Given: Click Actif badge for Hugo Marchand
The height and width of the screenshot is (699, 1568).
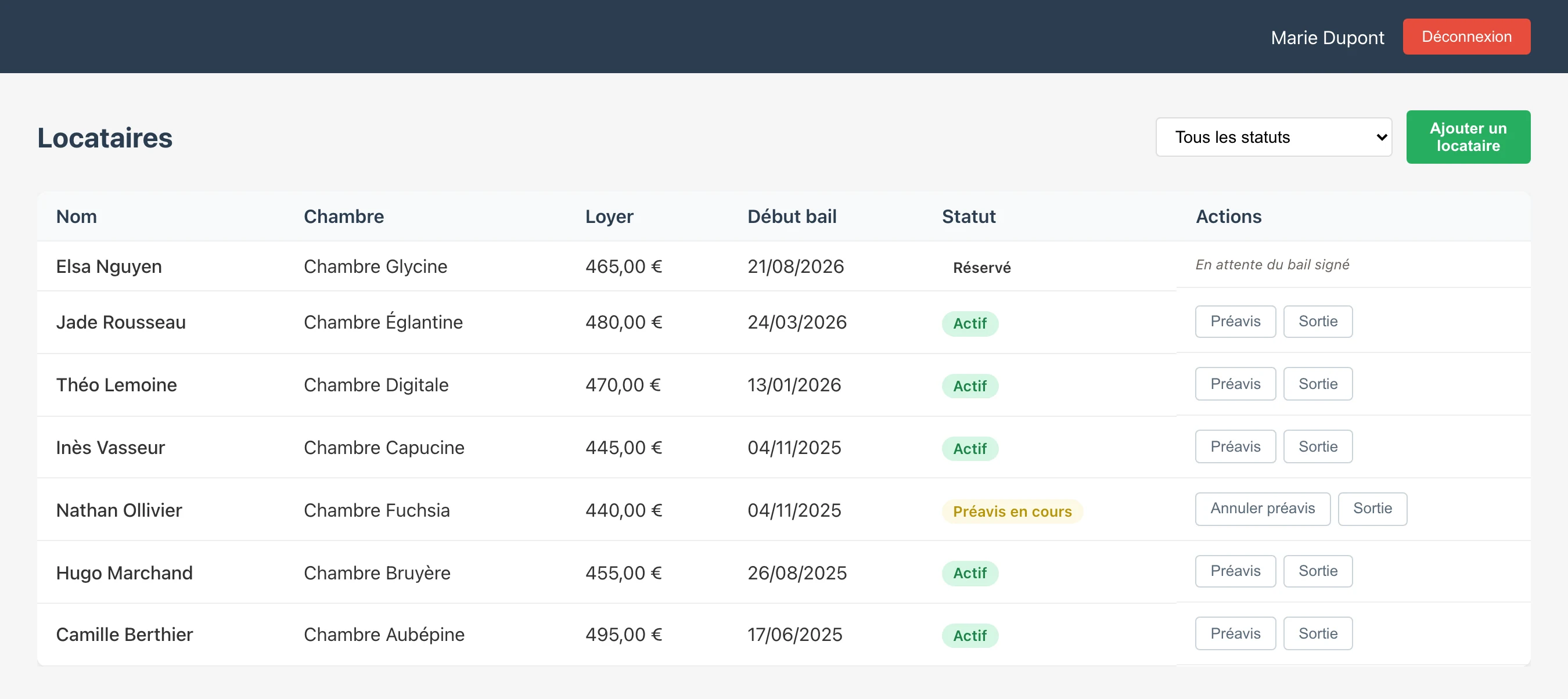Looking at the screenshot, I should coord(970,573).
